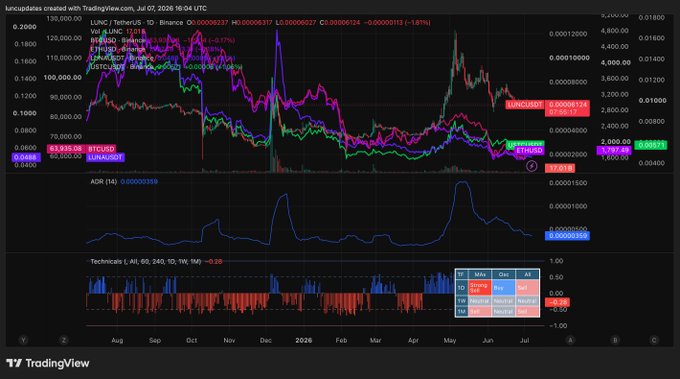The height and width of the screenshot is (379, 680).
Task: Click the Apr label on time axis
Action: tap(413, 340)
